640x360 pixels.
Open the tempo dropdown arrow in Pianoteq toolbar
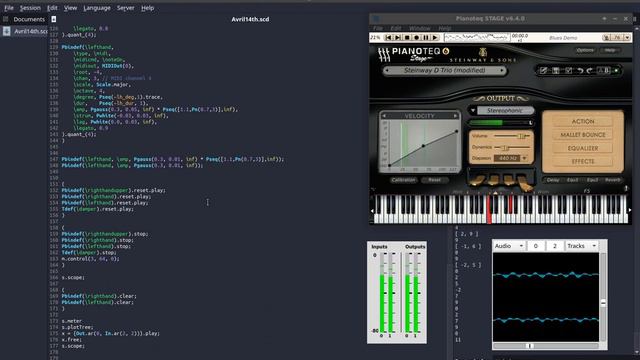tap(627, 38)
